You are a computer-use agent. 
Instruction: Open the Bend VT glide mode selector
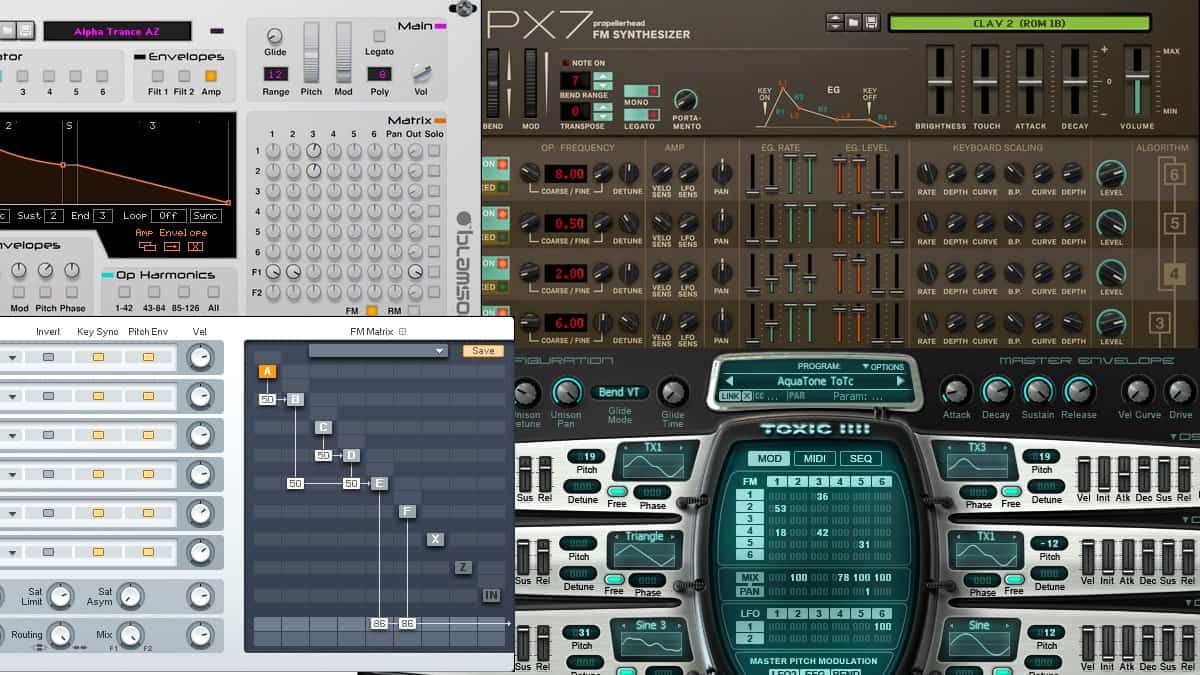[618, 392]
